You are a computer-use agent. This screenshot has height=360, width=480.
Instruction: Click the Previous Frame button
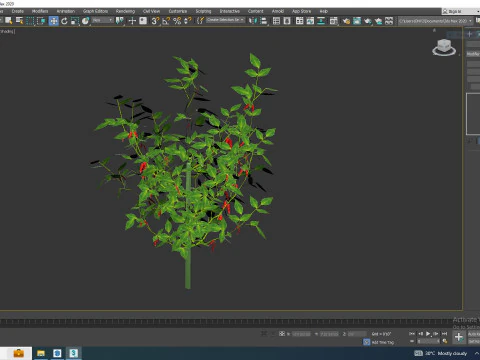coord(420,334)
